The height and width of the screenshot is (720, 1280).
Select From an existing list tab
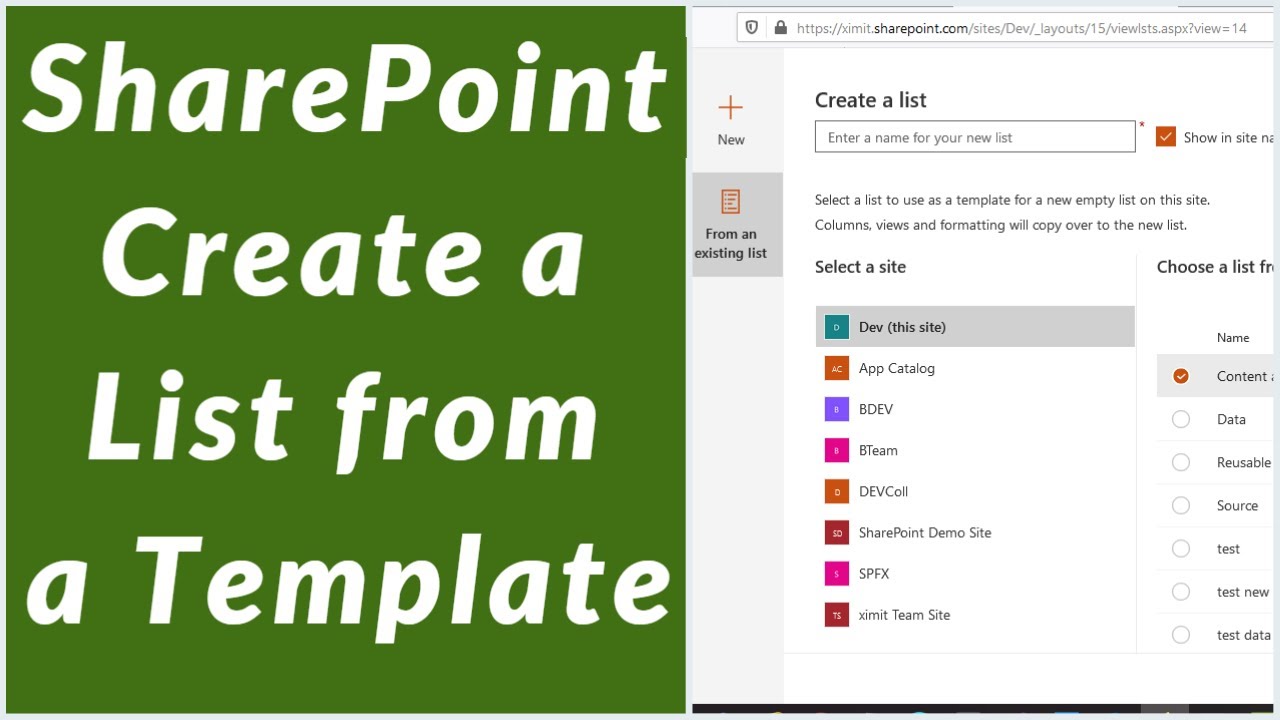click(x=737, y=225)
